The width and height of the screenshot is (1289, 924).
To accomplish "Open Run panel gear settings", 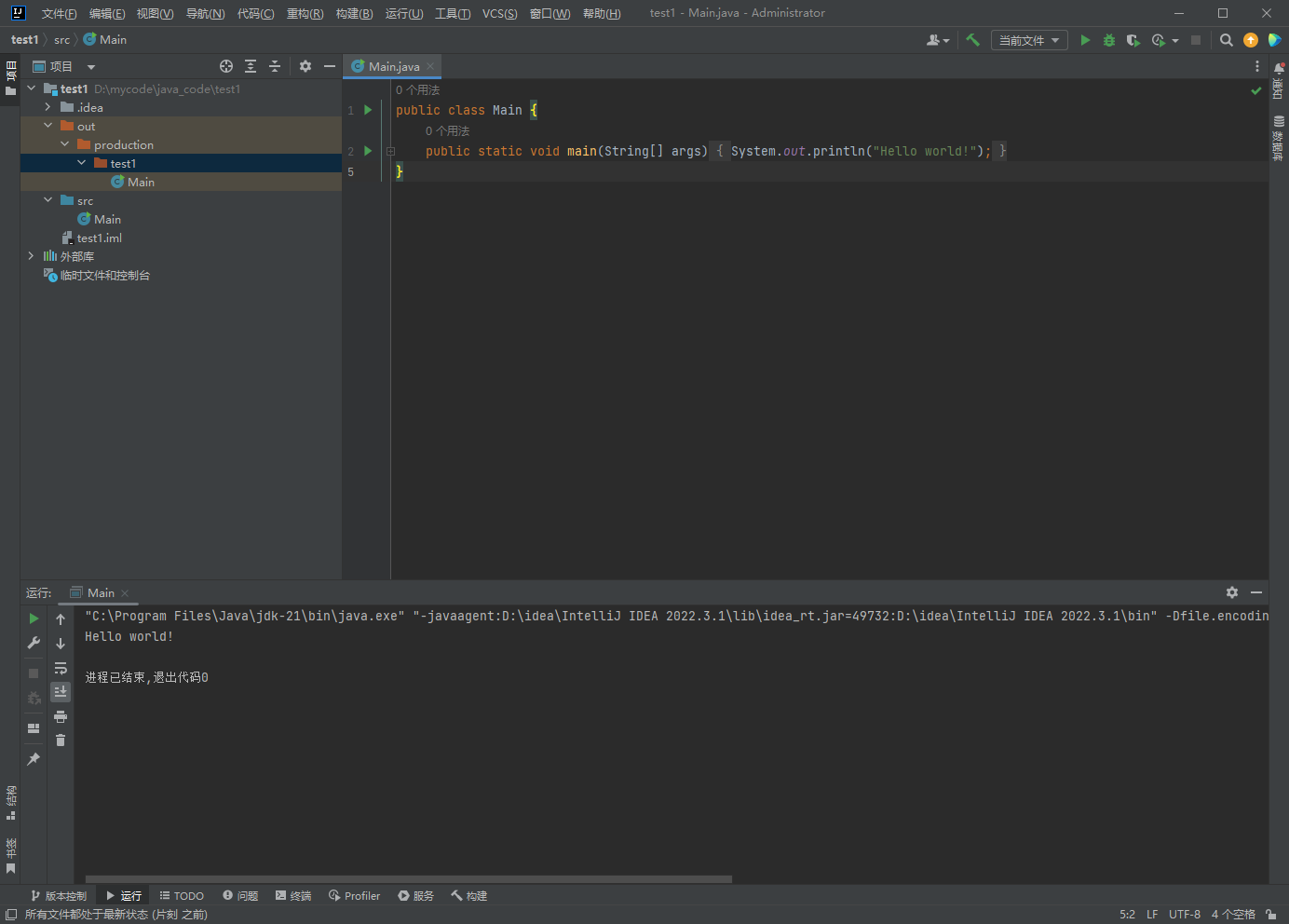I will point(1232,592).
